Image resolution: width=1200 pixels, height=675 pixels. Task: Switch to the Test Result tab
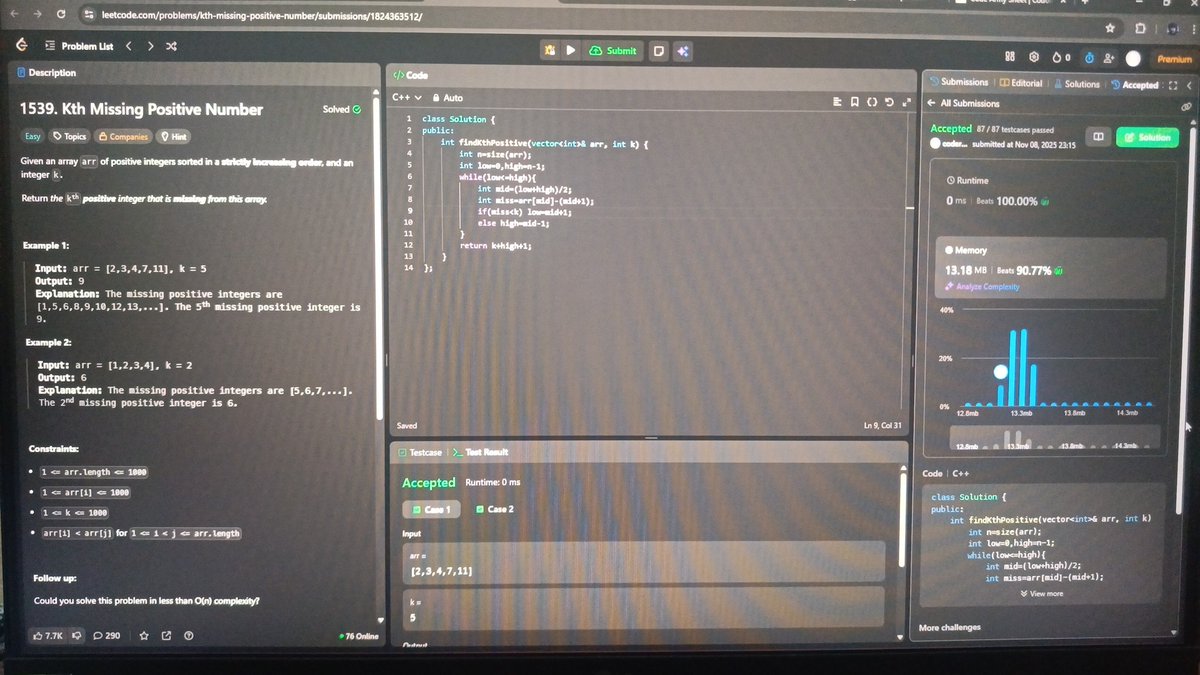[481, 452]
